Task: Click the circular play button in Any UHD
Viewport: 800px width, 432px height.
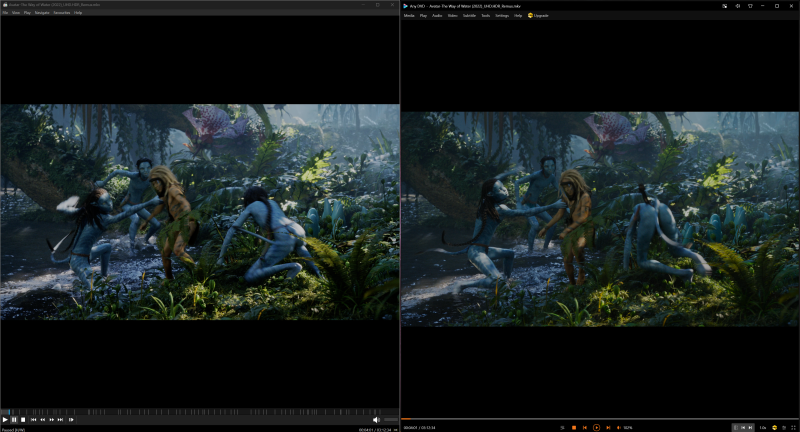Action: [x=596, y=427]
